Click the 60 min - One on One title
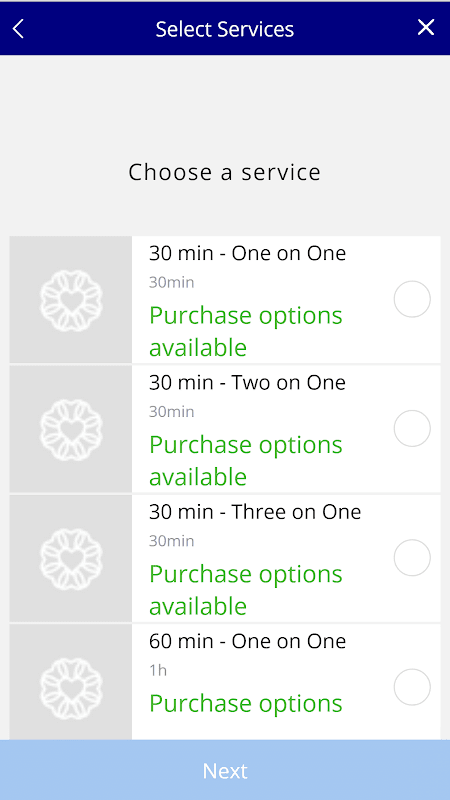 pyautogui.click(x=247, y=641)
